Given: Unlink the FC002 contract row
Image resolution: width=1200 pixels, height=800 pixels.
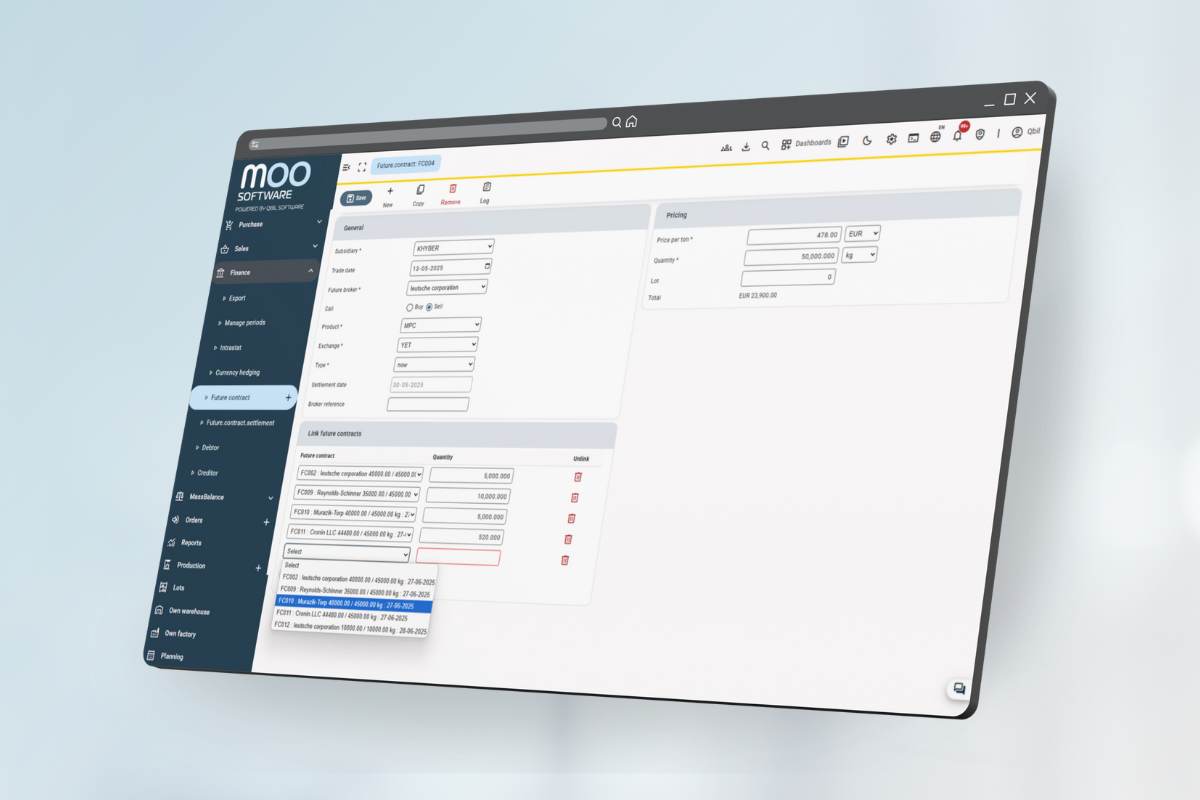Looking at the screenshot, I should (x=578, y=477).
